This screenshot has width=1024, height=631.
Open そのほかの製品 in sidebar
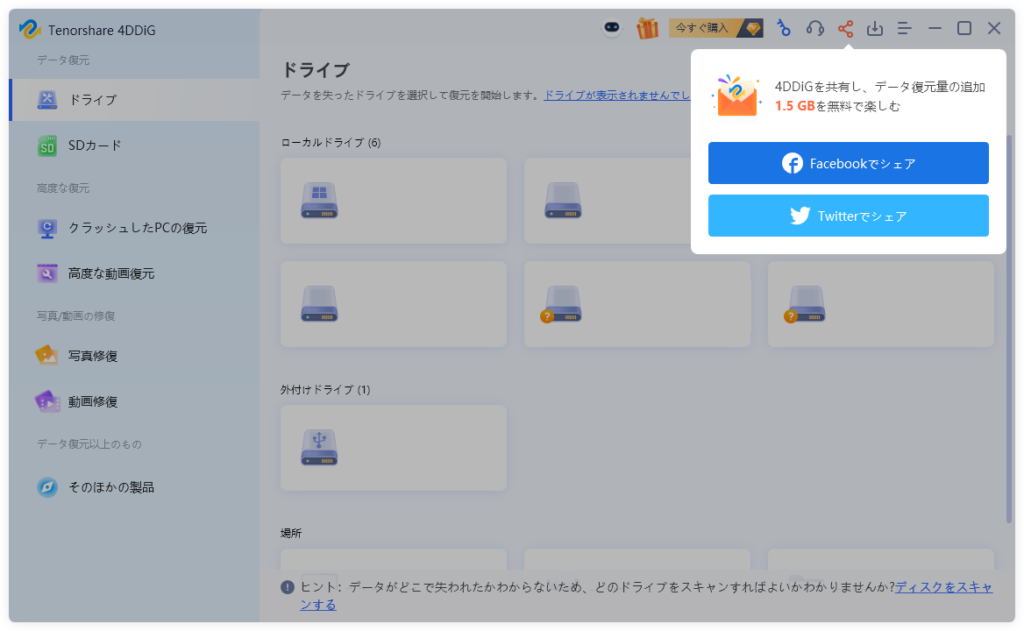[135, 487]
